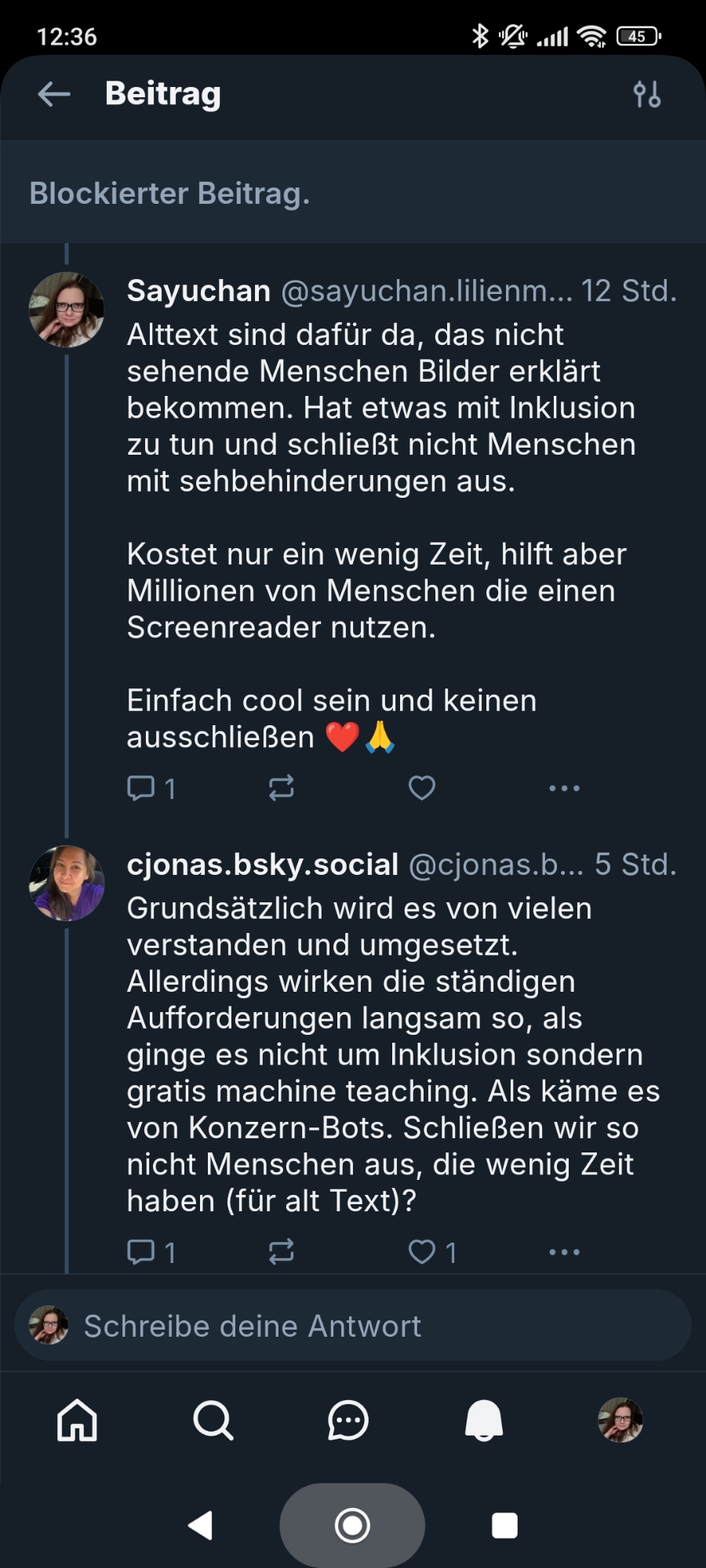Screen dimensions: 706x1568
Task: Open Sayuchan's profile picture
Action: click(67, 310)
